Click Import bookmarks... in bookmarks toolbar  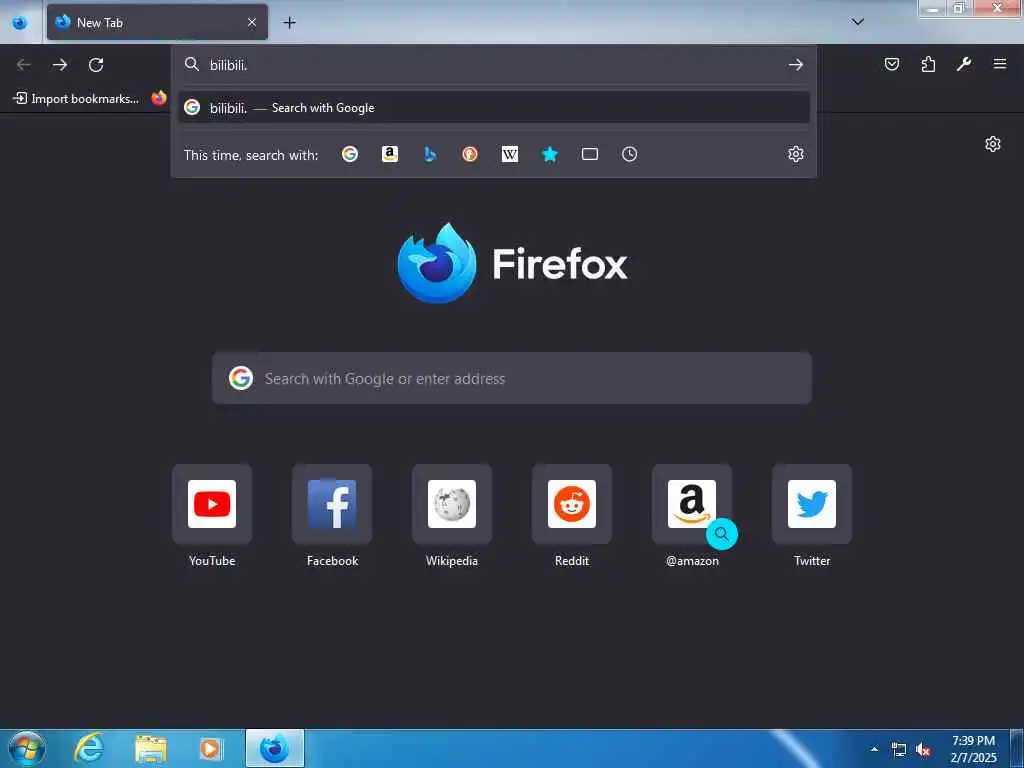coord(76,99)
